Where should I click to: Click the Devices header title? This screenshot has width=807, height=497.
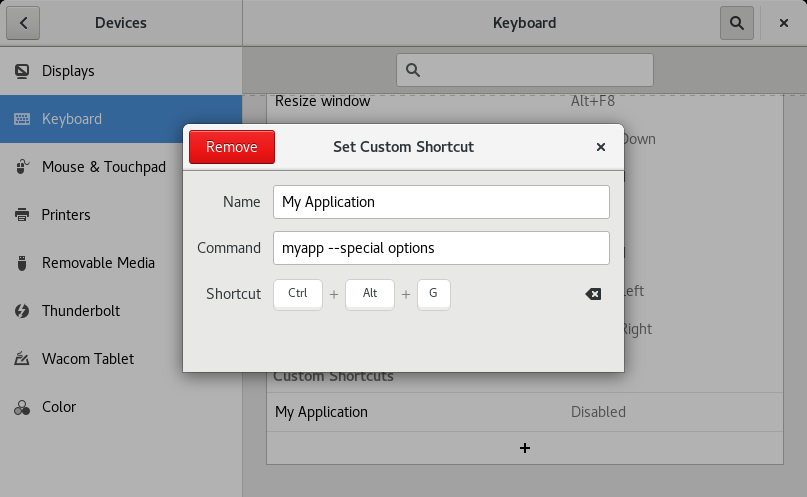coord(120,23)
